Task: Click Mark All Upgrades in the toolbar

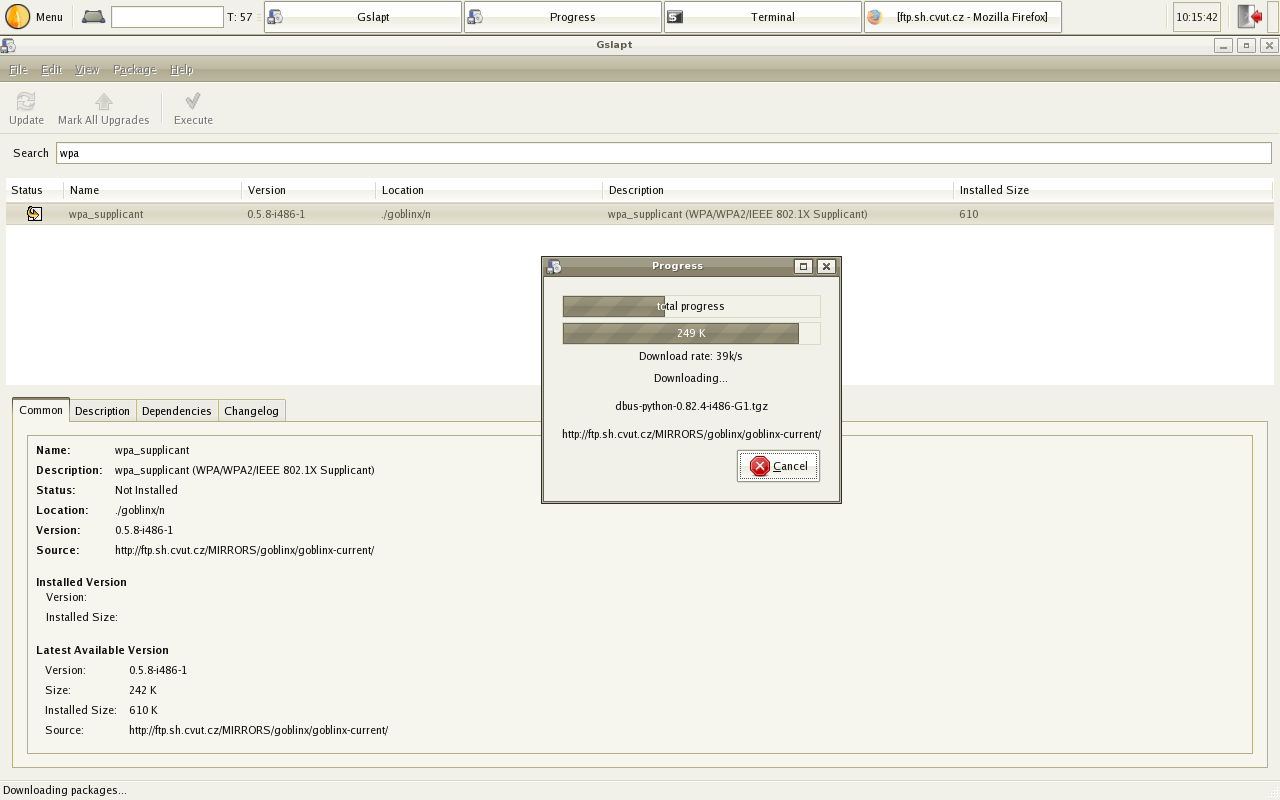Action: pyautogui.click(x=103, y=109)
